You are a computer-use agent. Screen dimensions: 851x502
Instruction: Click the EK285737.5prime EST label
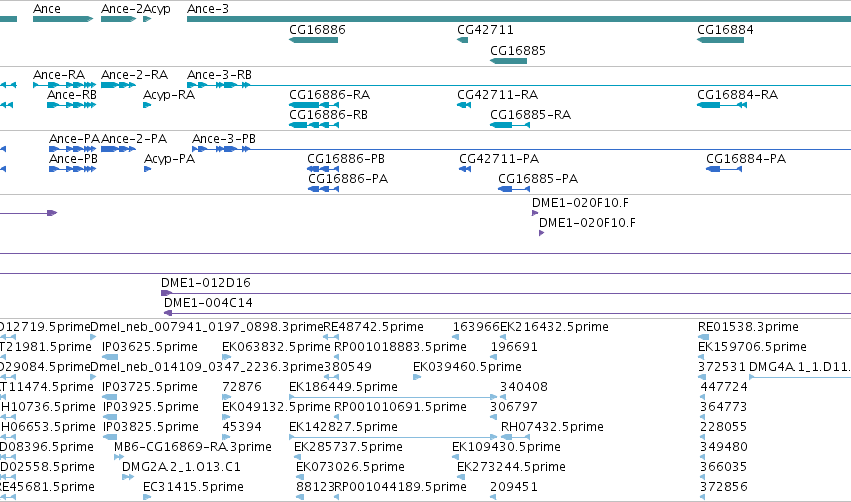348,447
